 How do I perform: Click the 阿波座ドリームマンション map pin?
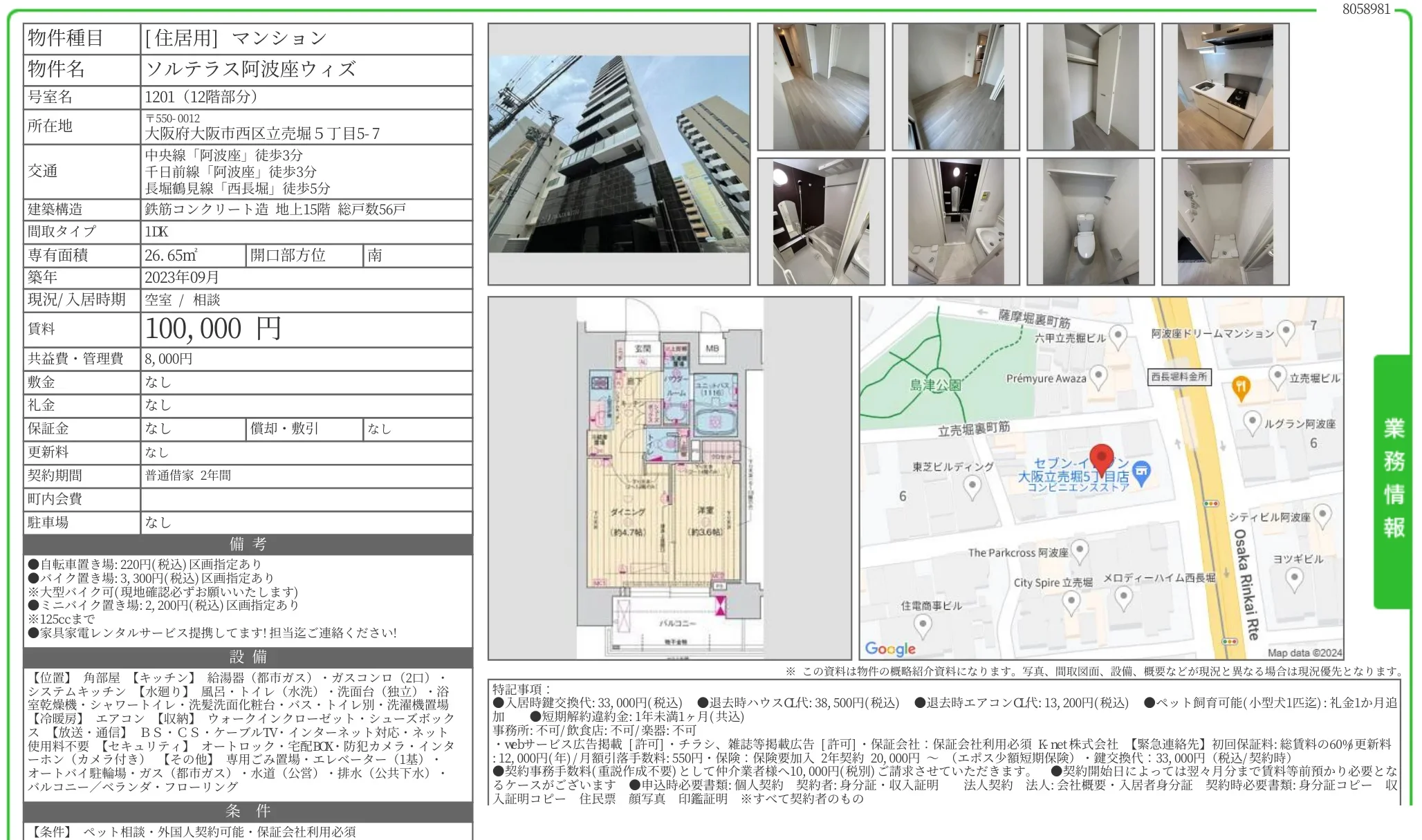(x=1285, y=332)
